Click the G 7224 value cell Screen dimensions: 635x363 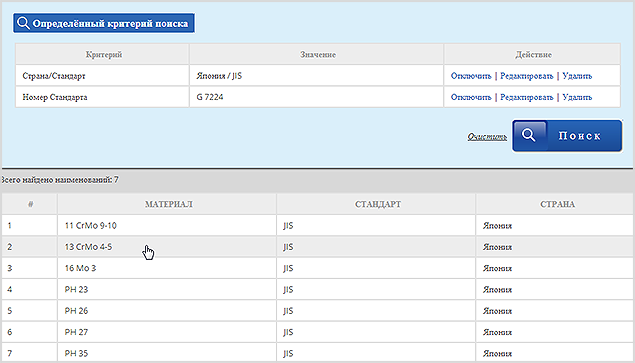(316, 97)
